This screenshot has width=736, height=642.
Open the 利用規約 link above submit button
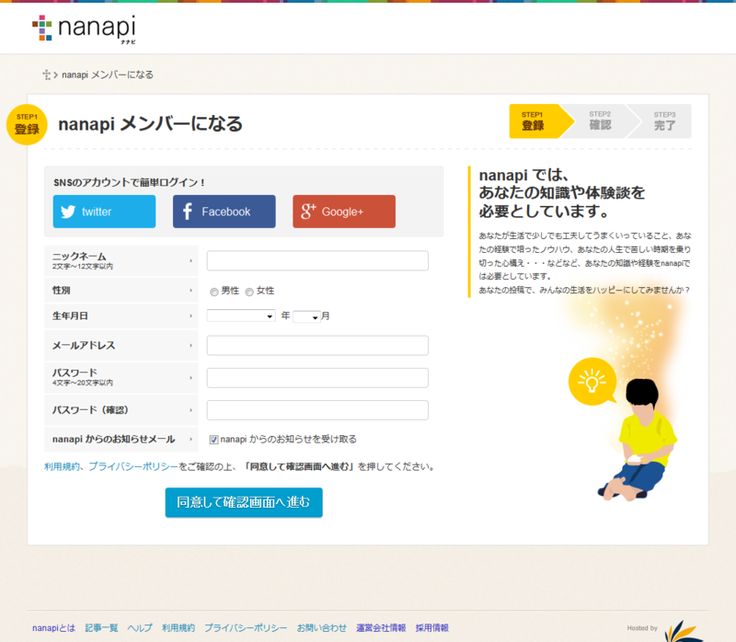[x=62, y=466]
